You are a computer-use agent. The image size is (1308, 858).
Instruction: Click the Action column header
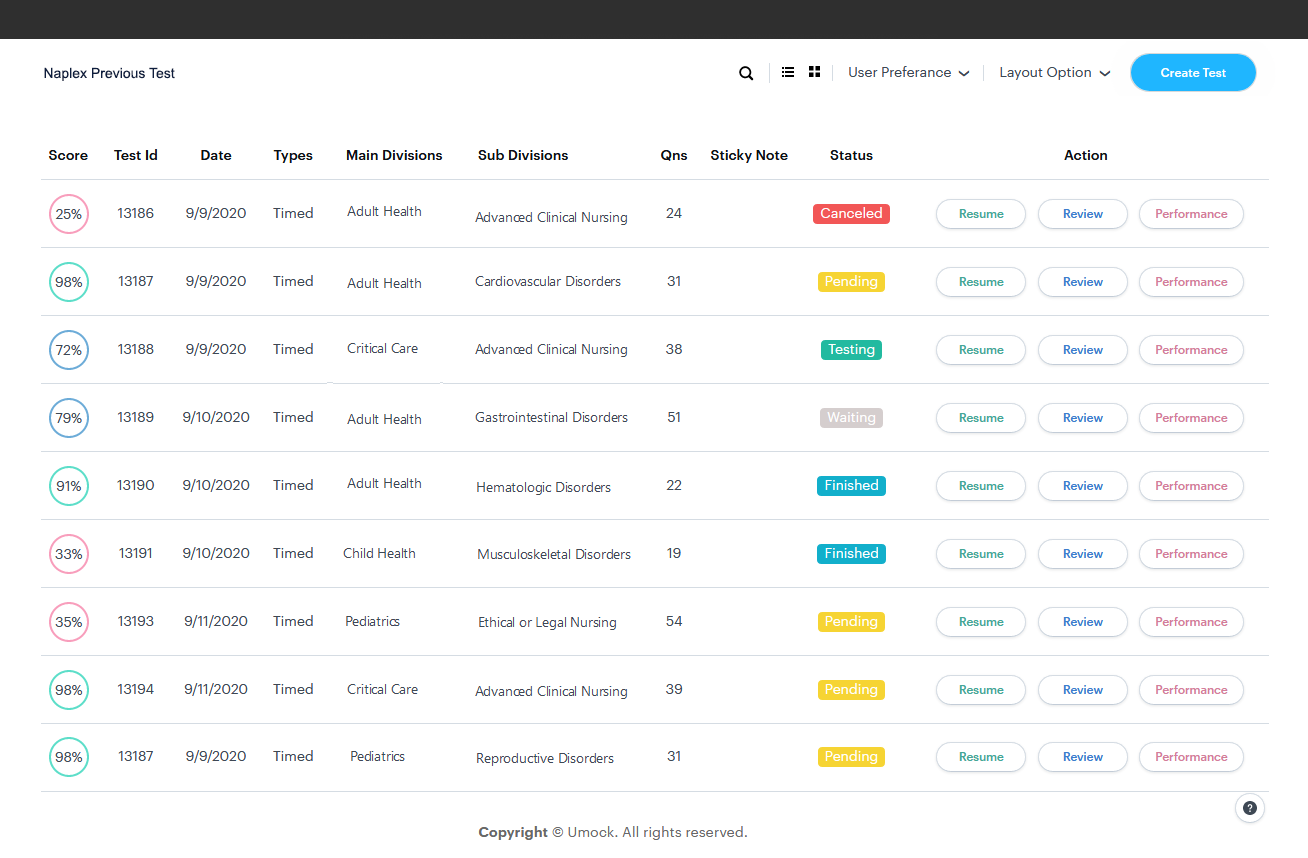click(x=1086, y=155)
